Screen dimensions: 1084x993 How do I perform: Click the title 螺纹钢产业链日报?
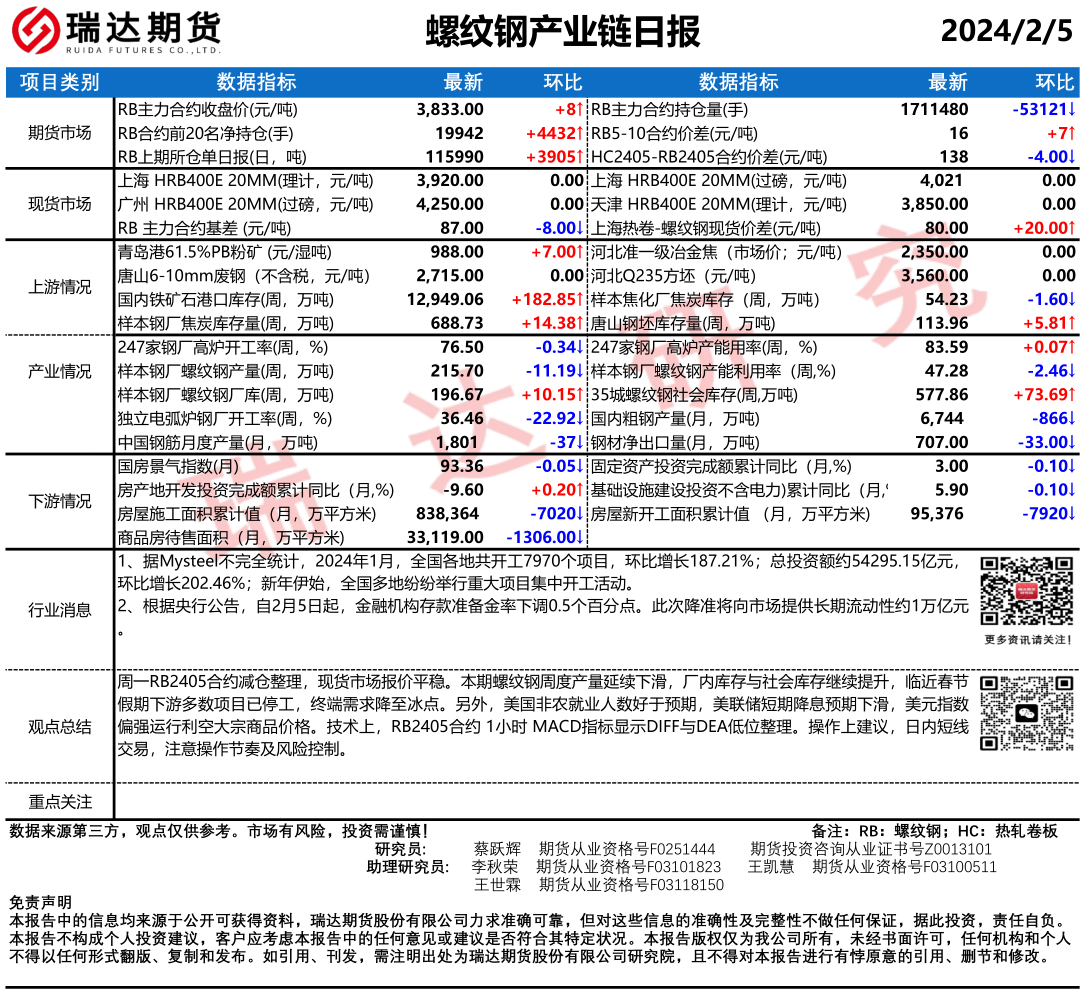[x=563, y=32]
